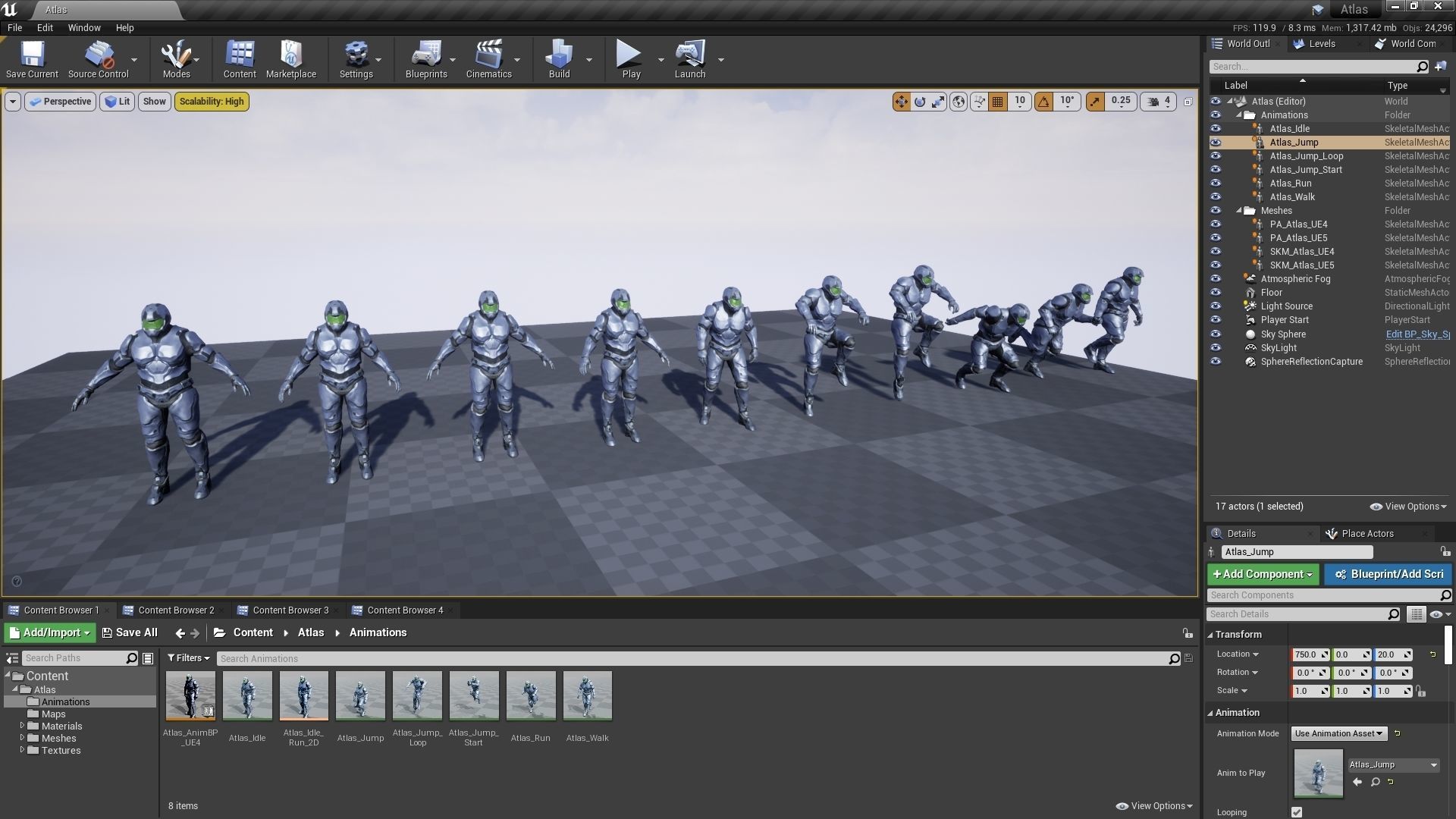This screenshot has width=1456, height=819.
Task: Start Play in editor
Action: [x=631, y=59]
